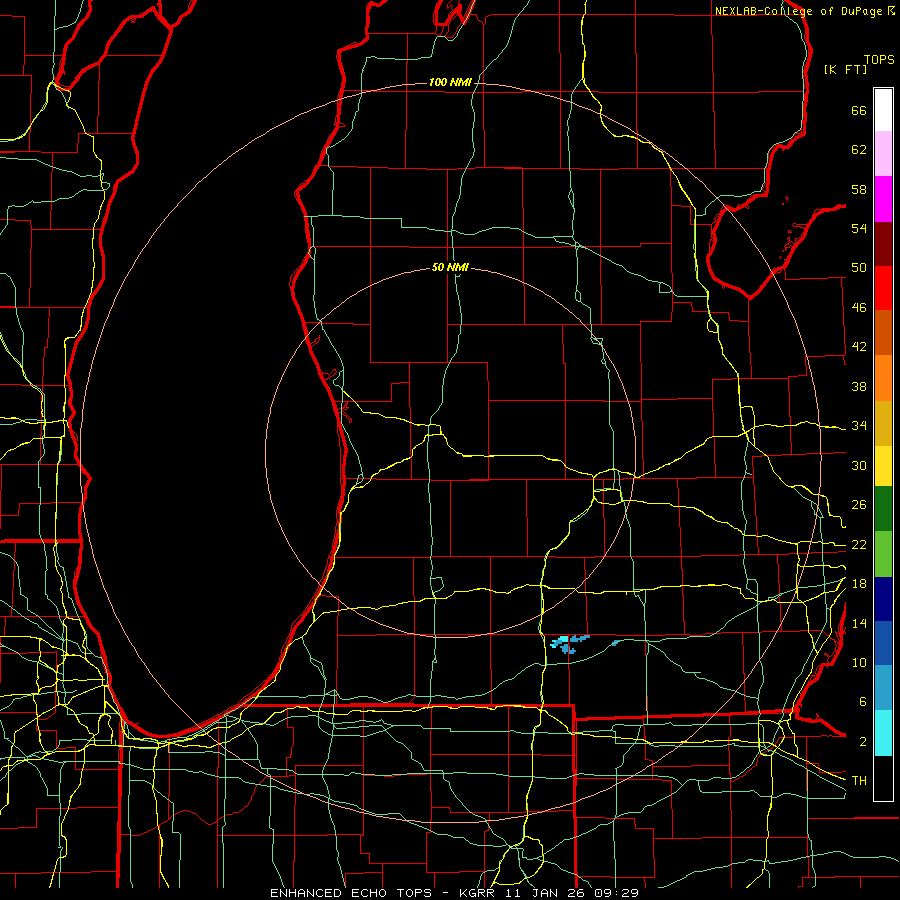Screen dimensions: 900x900
Task: Click the 26 value on the scale
Action: coord(859,505)
